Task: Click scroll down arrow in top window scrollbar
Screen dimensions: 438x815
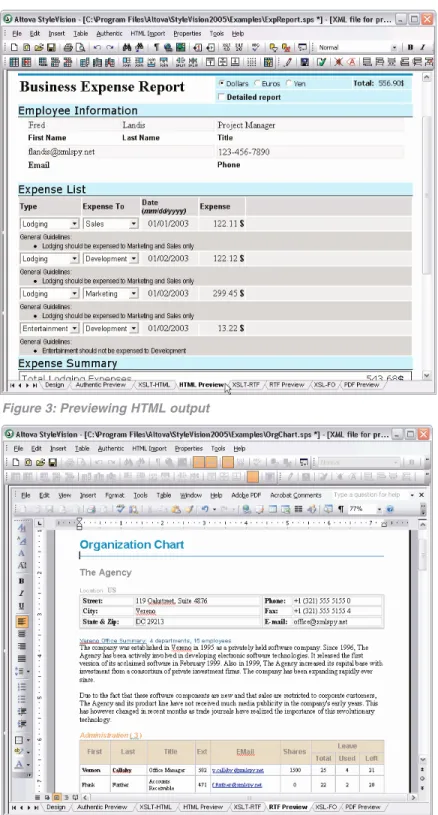Action: [427, 375]
